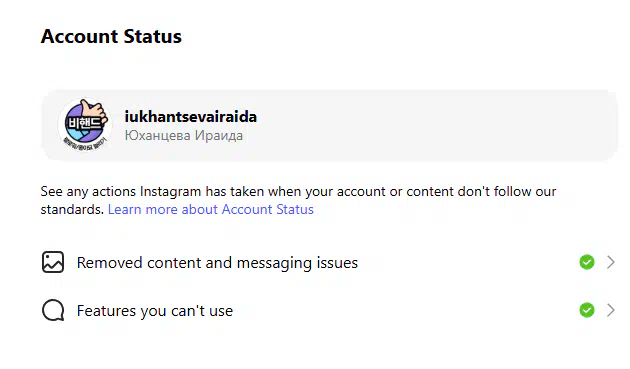Click the photo icon beside Removed content
This screenshot has height=369, width=630.
click(53, 262)
